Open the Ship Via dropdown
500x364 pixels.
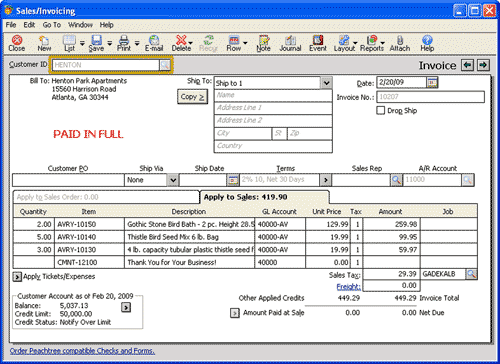[x=173, y=180]
